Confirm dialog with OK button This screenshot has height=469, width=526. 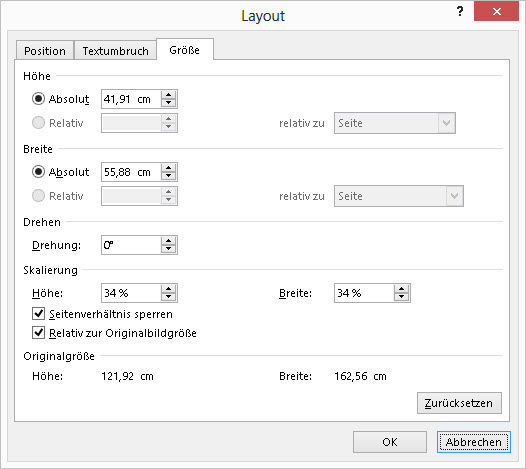390,442
